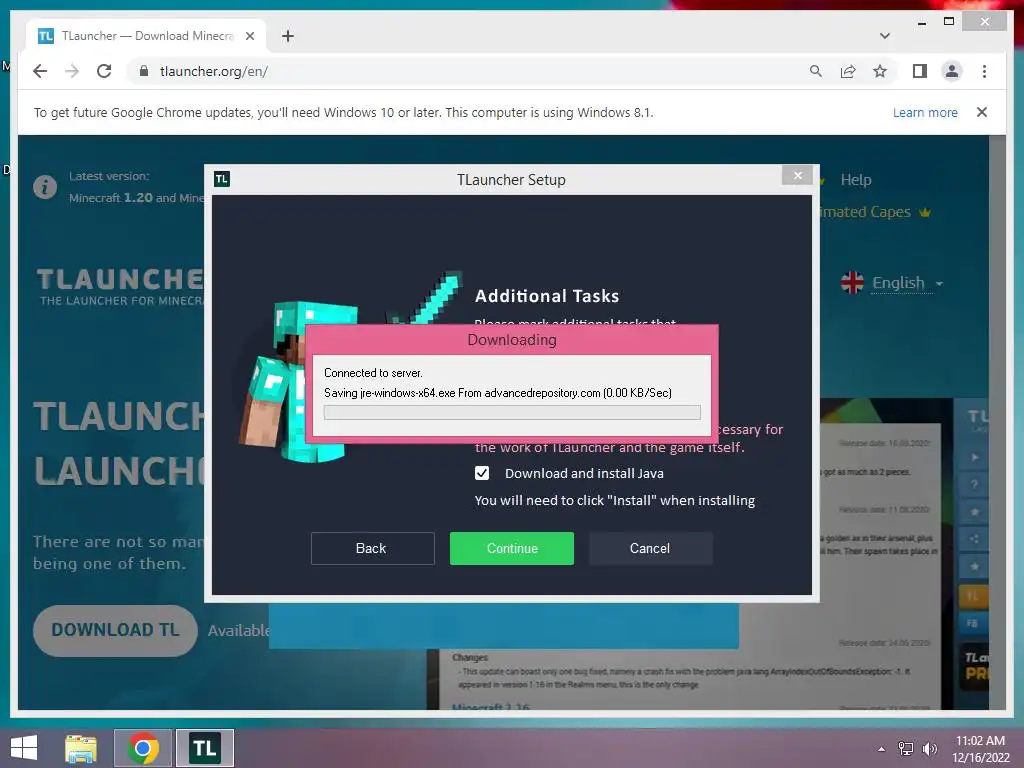Click the TLAUNCHER site logo
Viewport: 1024px width, 768px height.
click(120, 286)
